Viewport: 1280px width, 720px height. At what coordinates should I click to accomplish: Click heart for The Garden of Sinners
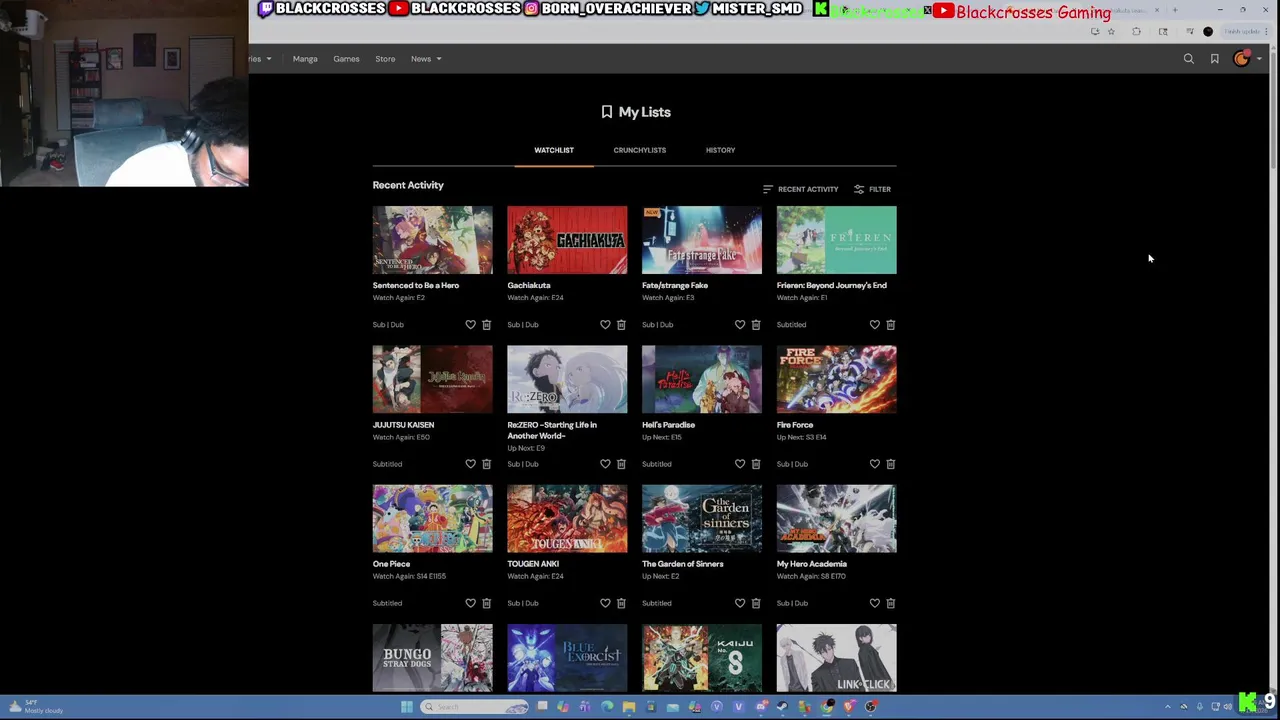click(x=740, y=603)
